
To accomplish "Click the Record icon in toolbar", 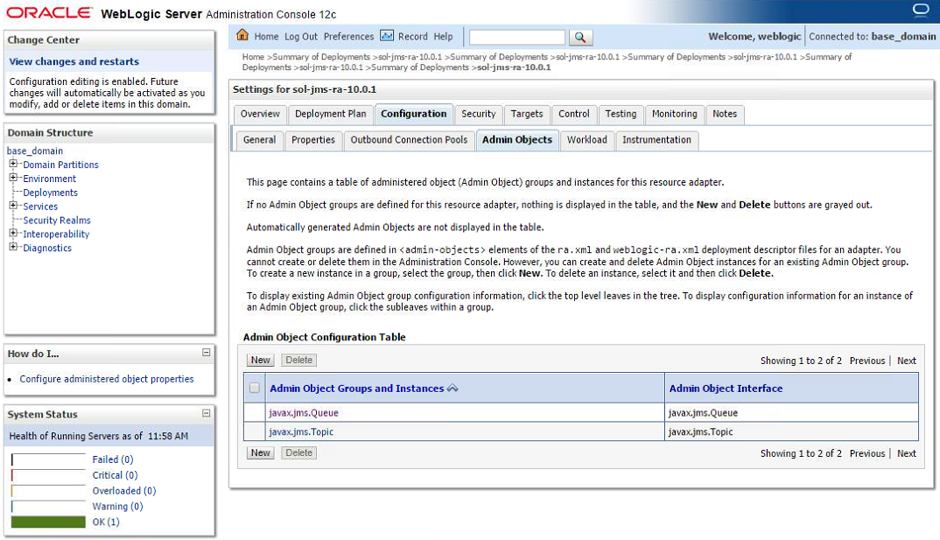I will click(x=387, y=36).
